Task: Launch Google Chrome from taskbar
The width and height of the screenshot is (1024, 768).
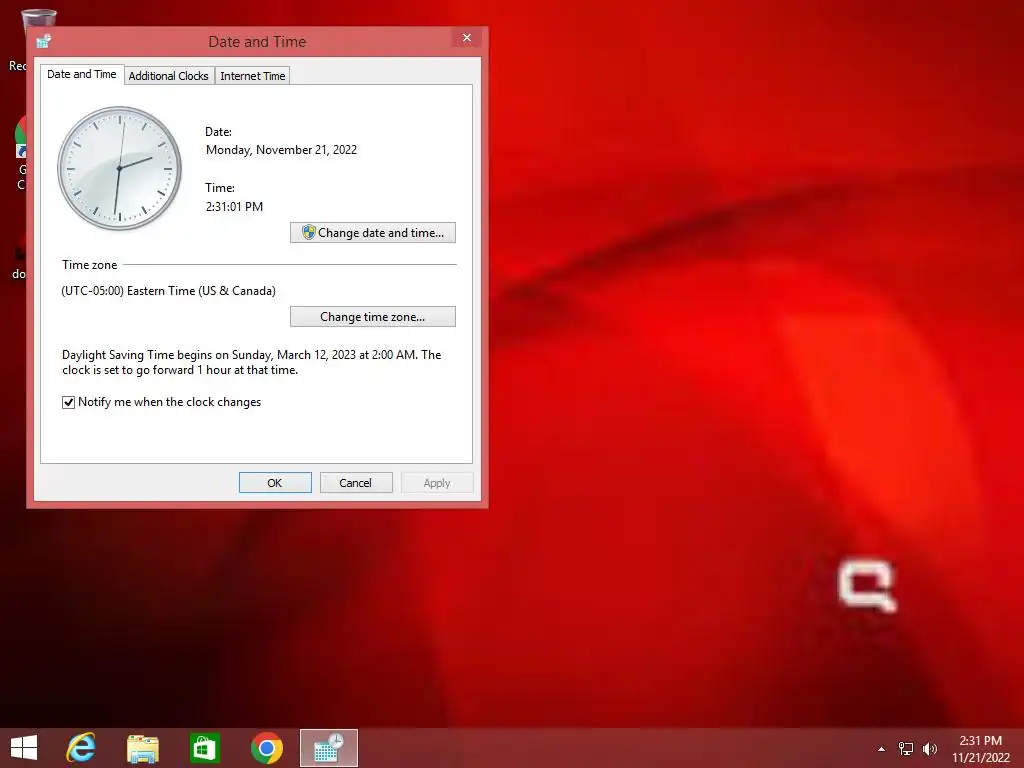Action: tap(266, 748)
